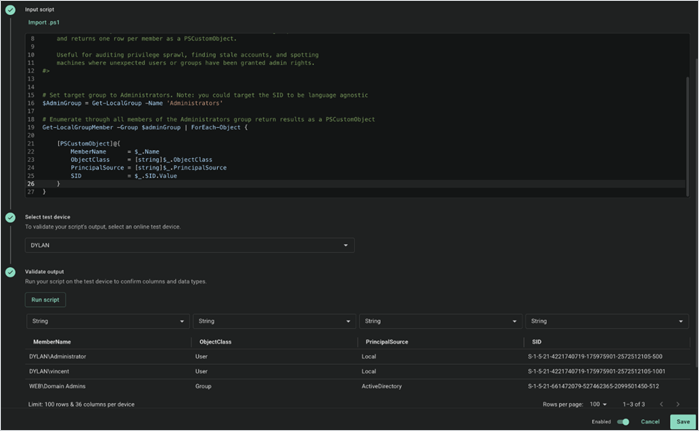
Task: Open PrincipalSource column data type dropdown
Action: pyautogui.click(x=440, y=321)
